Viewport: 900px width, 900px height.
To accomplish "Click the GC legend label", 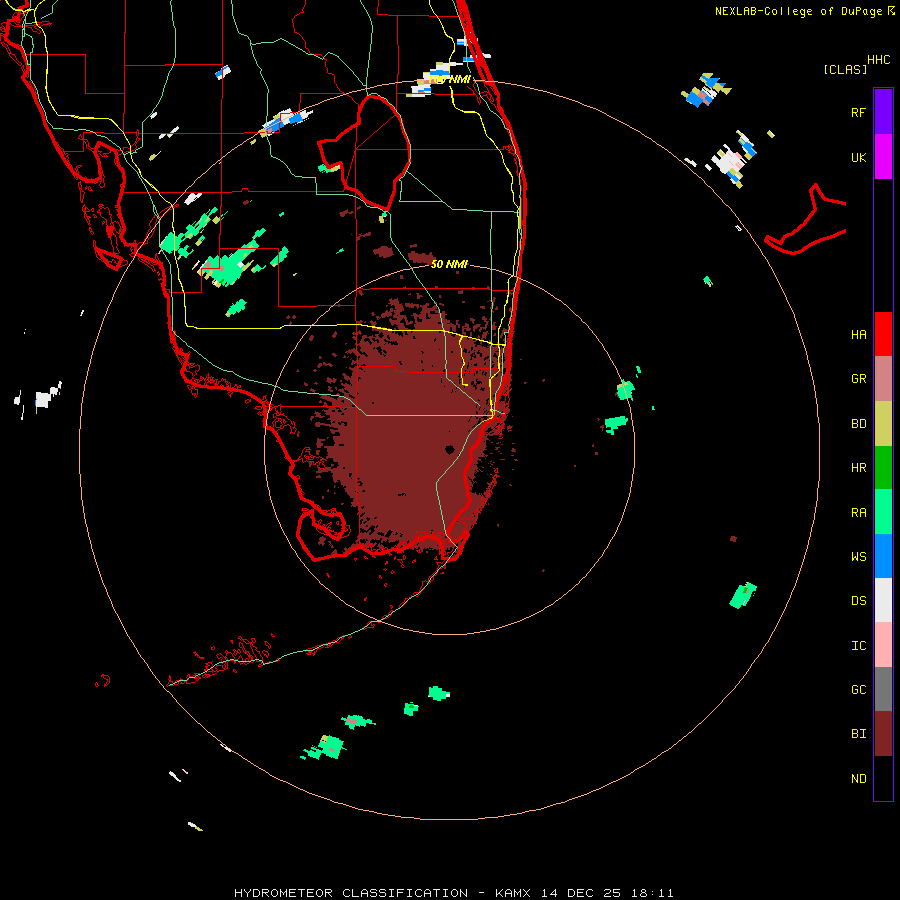I will [x=858, y=689].
